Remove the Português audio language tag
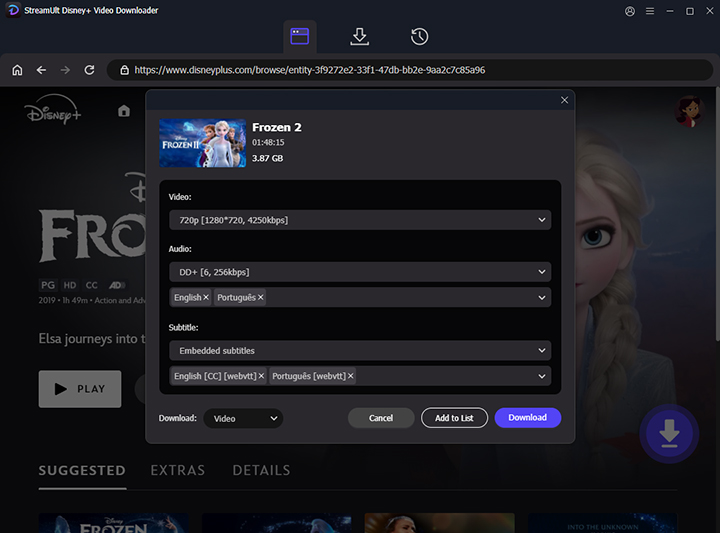Screen dimensions: 720x533 pyautogui.click(x=261, y=298)
